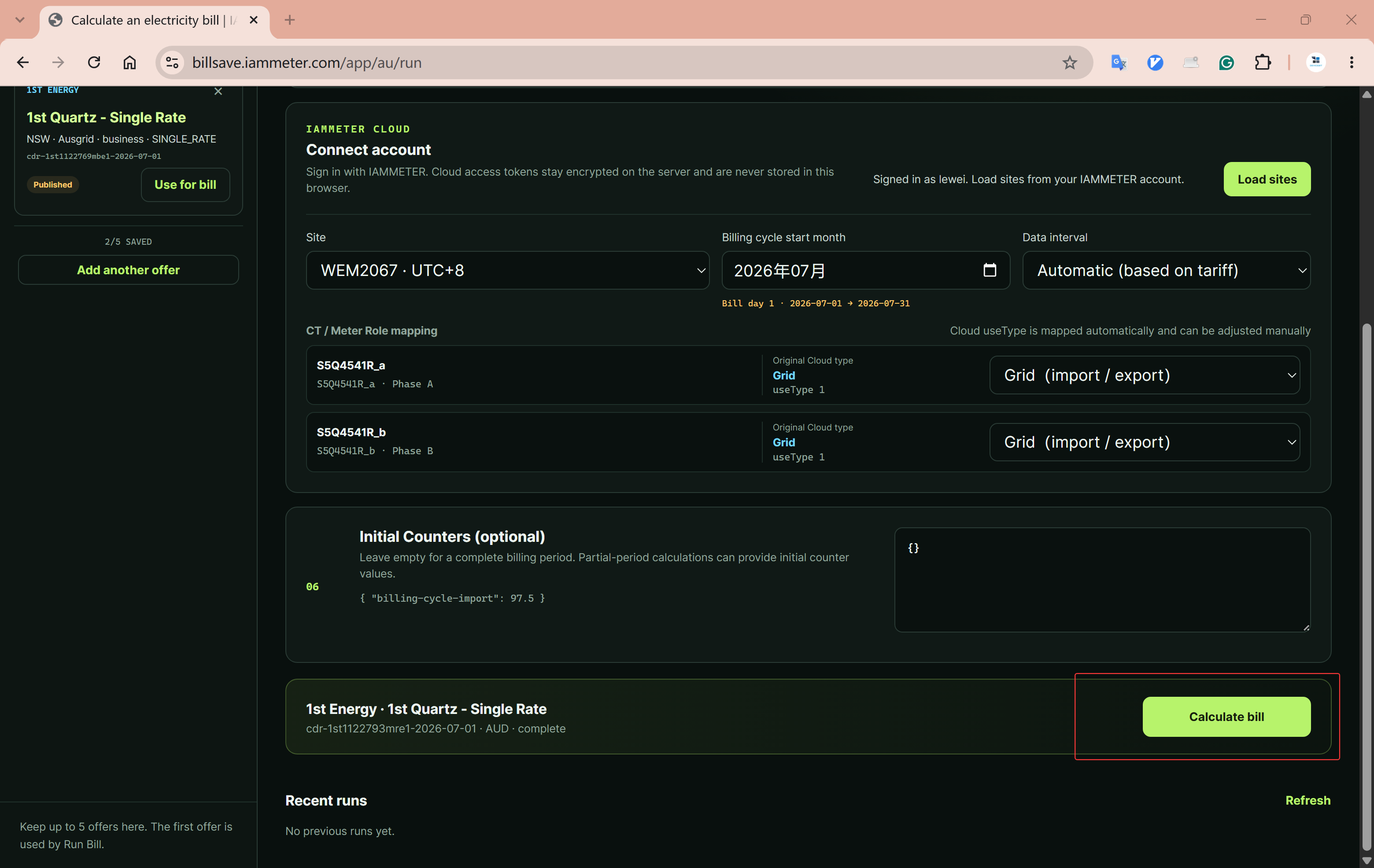The height and width of the screenshot is (868, 1374).
Task: Click the S5Q4541R_b meter name
Action: pos(351,432)
